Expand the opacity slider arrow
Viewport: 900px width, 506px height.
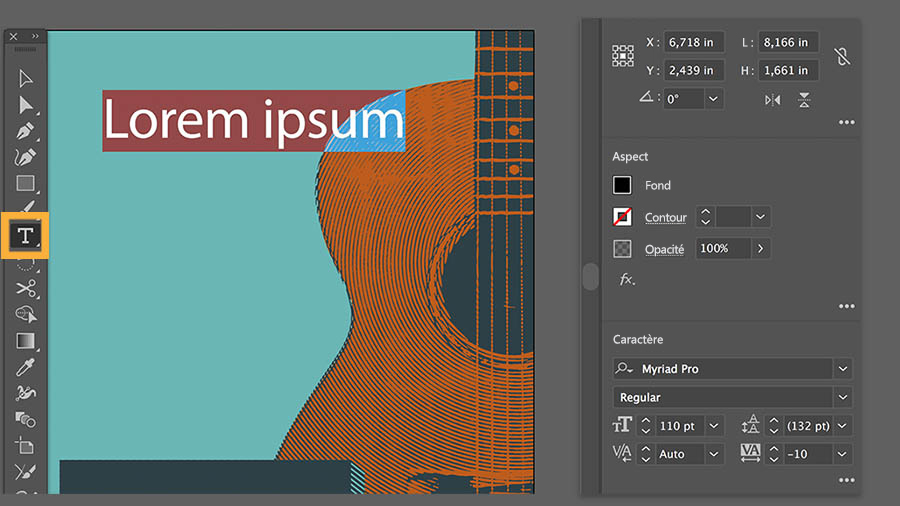[761, 248]
